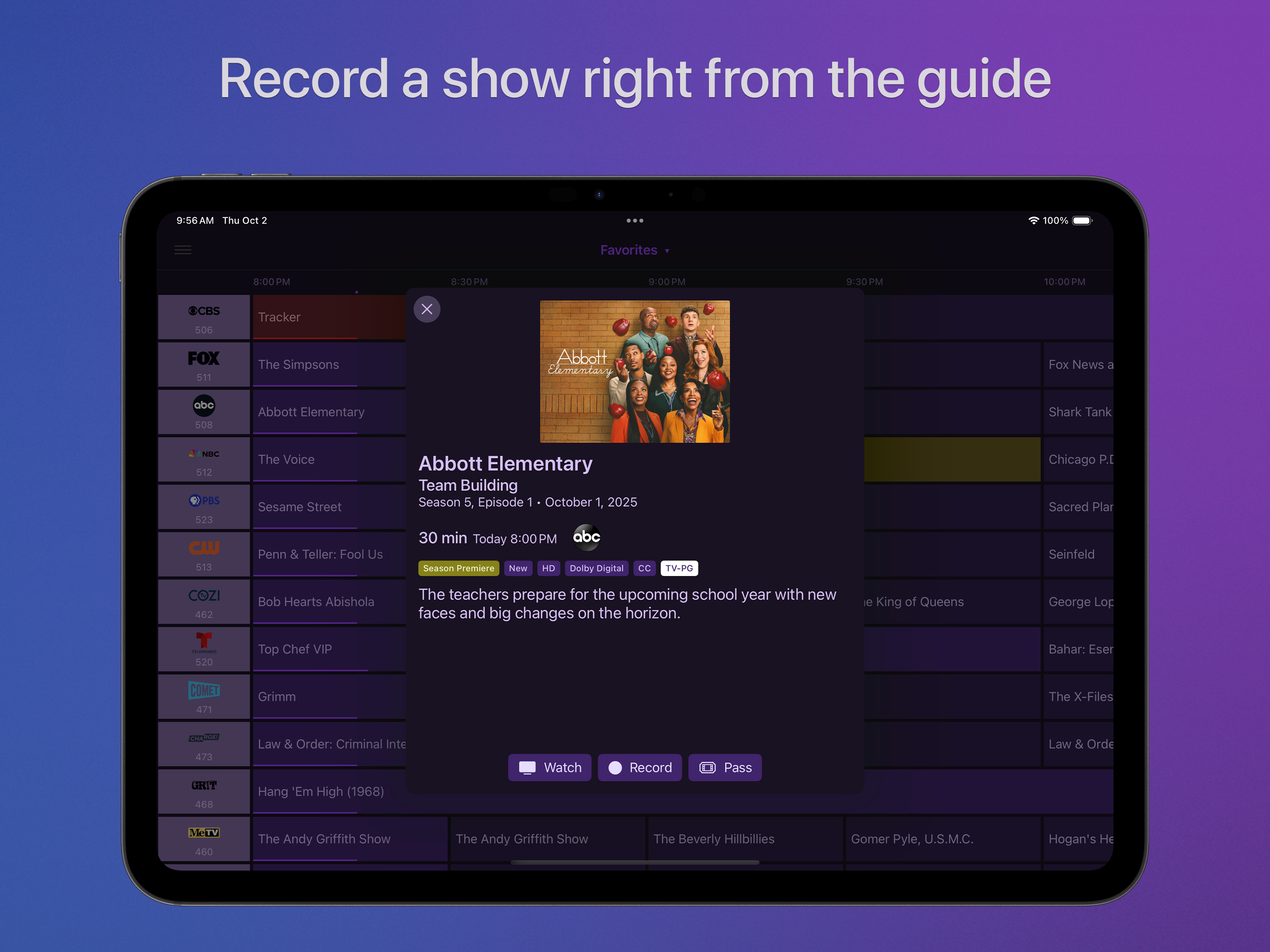The image size is (1270, 952).
Task: Select The Andy Griffith Show at 8:30 PM
Action: (548, 840)
